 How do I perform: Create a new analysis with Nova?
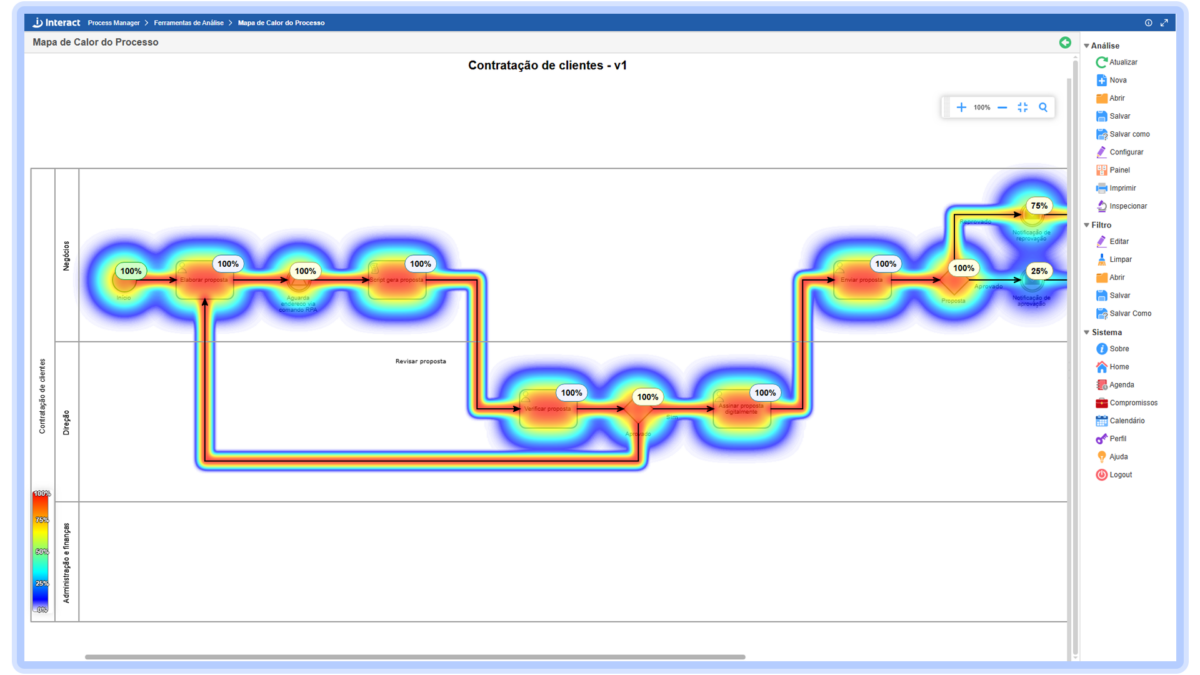[1101, 80]
